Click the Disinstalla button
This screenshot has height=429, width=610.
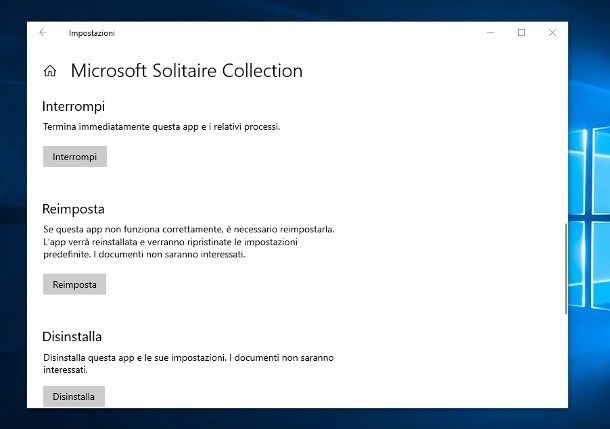pyautogui.click(x=74, y=396)
